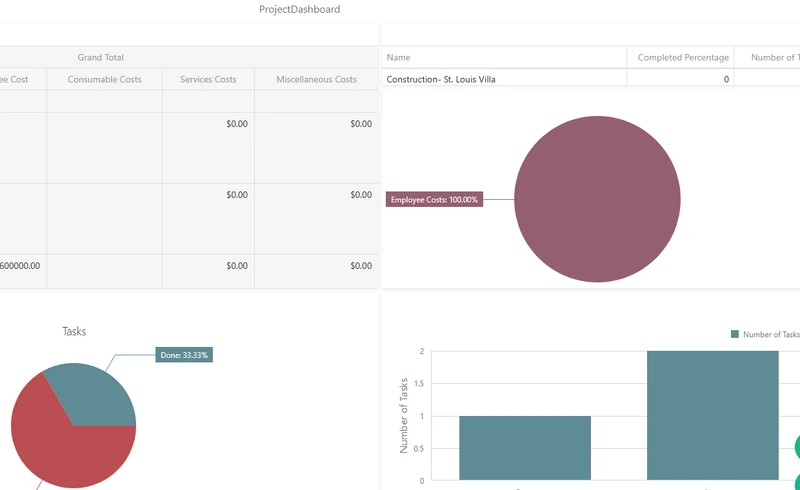
Task: Click the taller bar with value 2
Action: [712, 415]
